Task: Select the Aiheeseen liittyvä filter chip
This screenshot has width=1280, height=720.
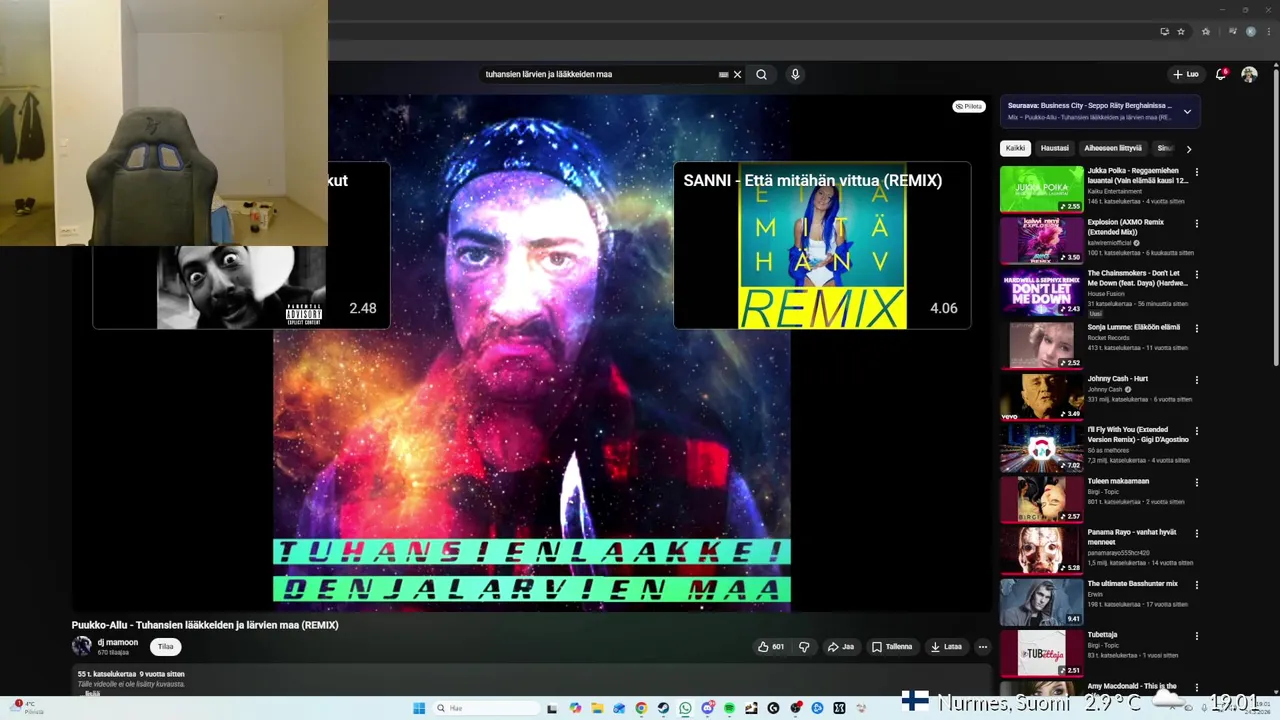Action: [1113, 148]
